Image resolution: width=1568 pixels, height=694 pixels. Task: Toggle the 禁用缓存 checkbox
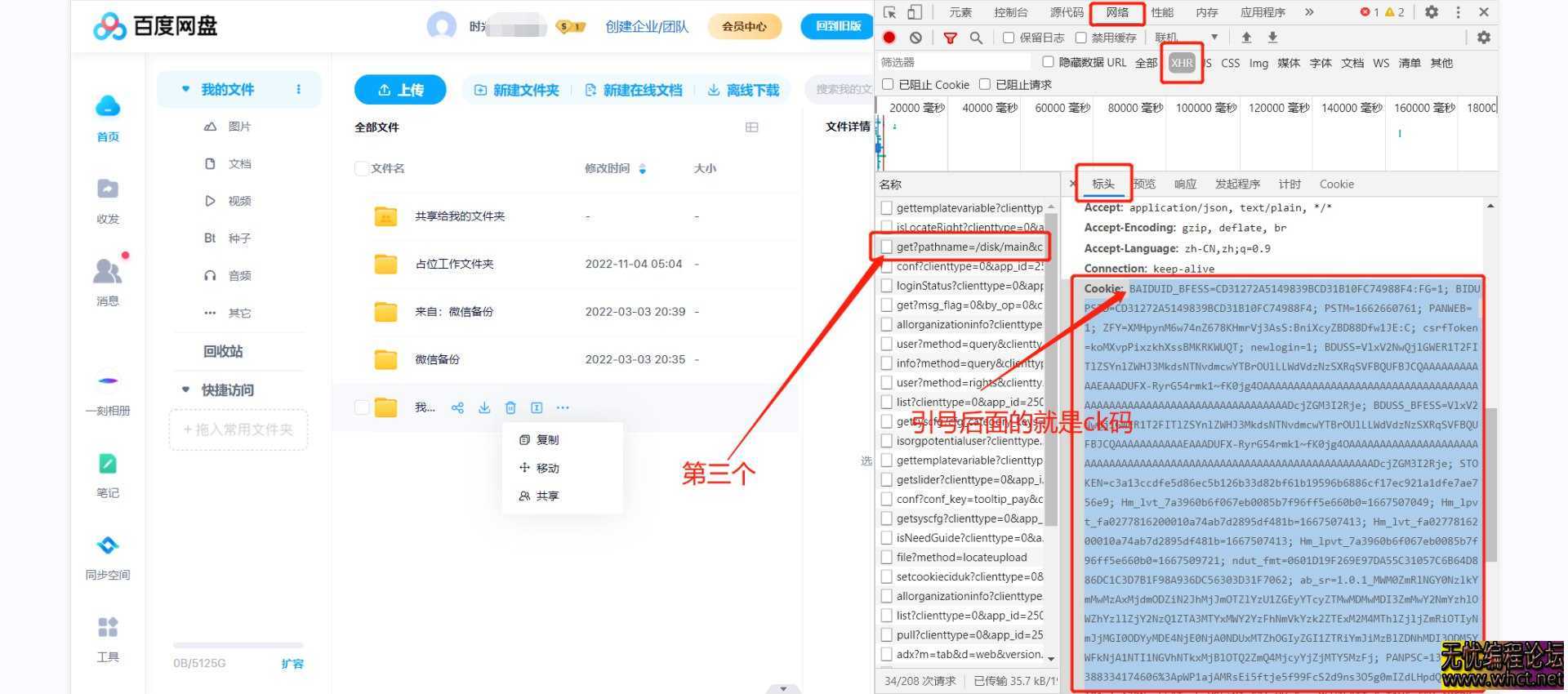[1081, 38]
